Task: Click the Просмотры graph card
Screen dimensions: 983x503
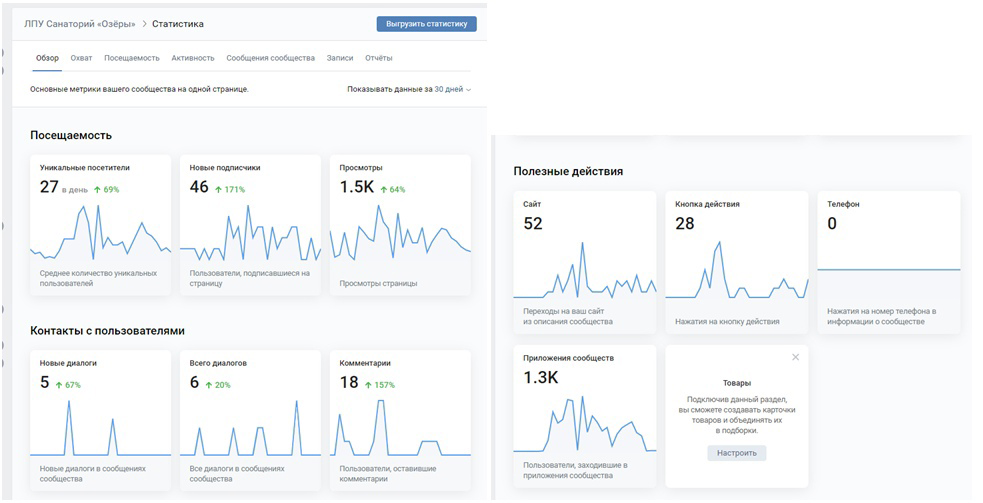Action: [x=400, y=225]
